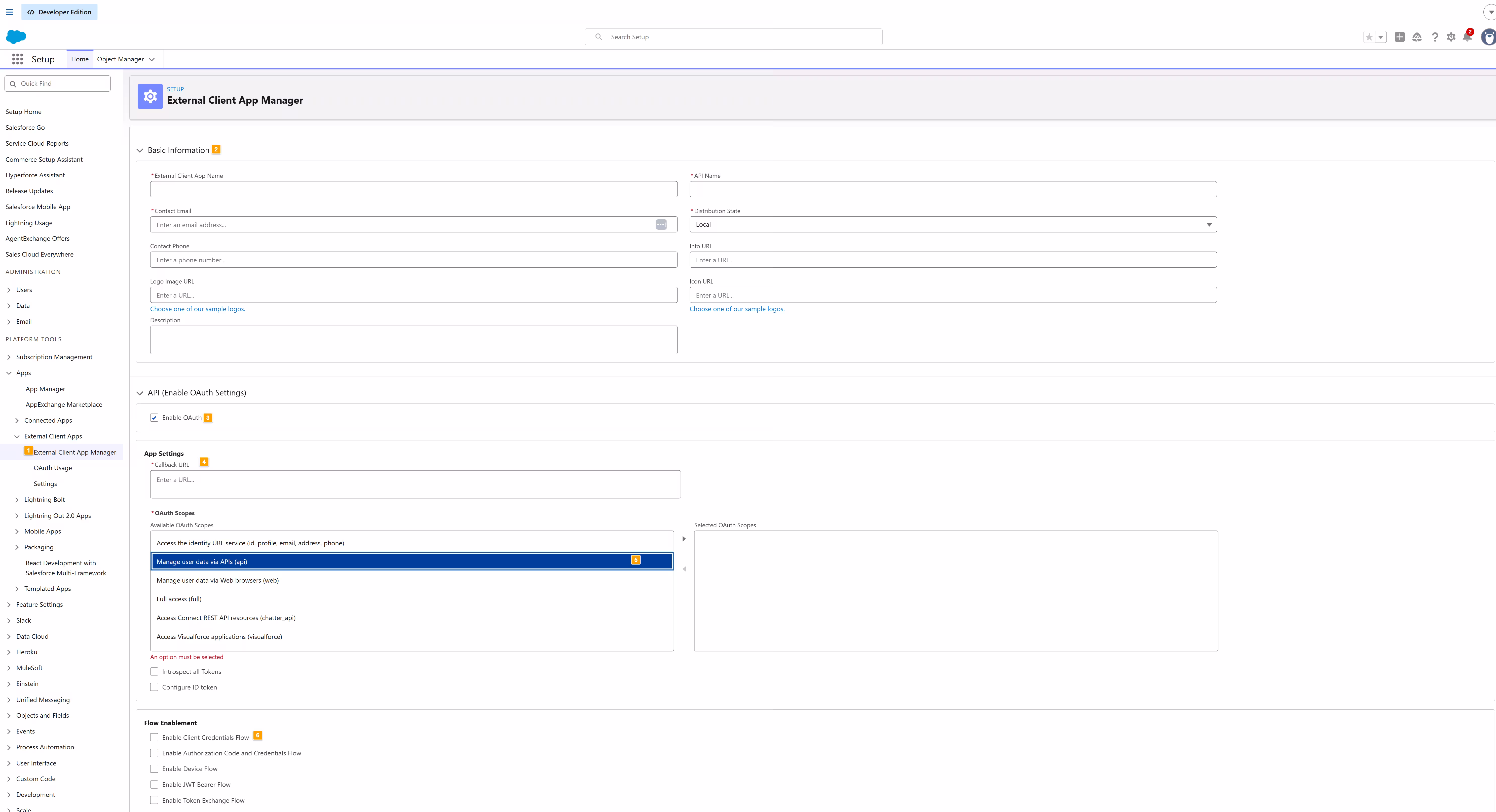Image resolution: width=1496 pixels, height=812 pixels.
Task: Click the favorites star icon
Action: (x=1369, y=37)
